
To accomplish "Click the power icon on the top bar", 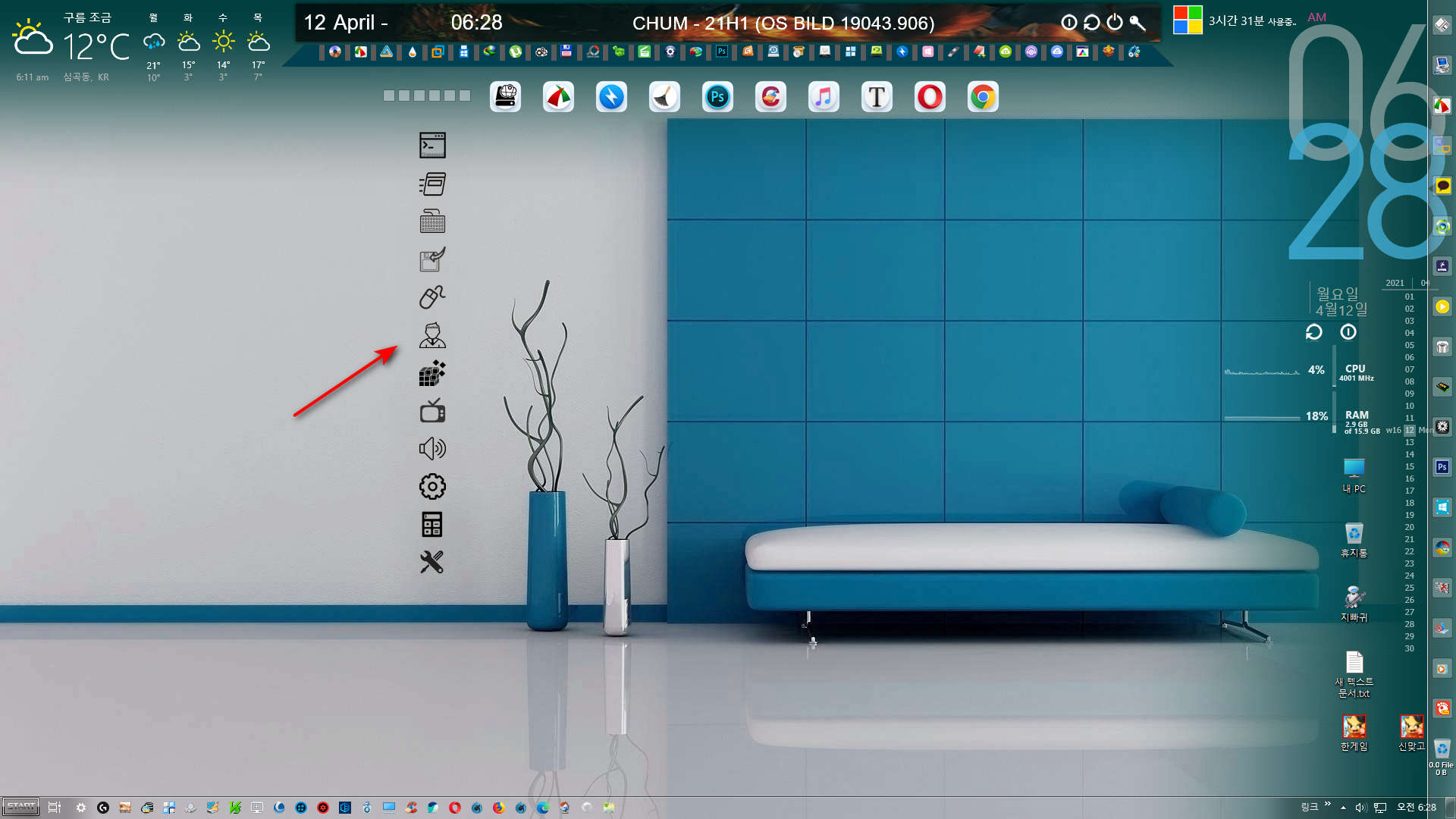I will tap(1115, 22).
